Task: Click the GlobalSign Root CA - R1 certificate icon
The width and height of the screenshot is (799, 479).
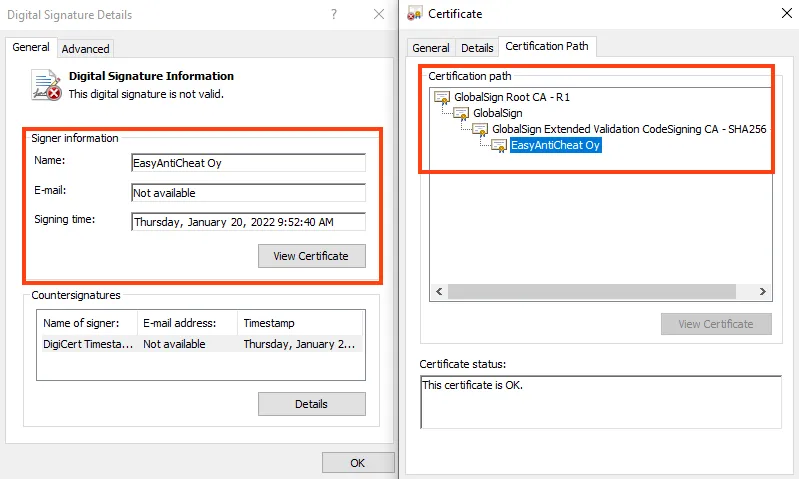Action: [x=442, y=97]
